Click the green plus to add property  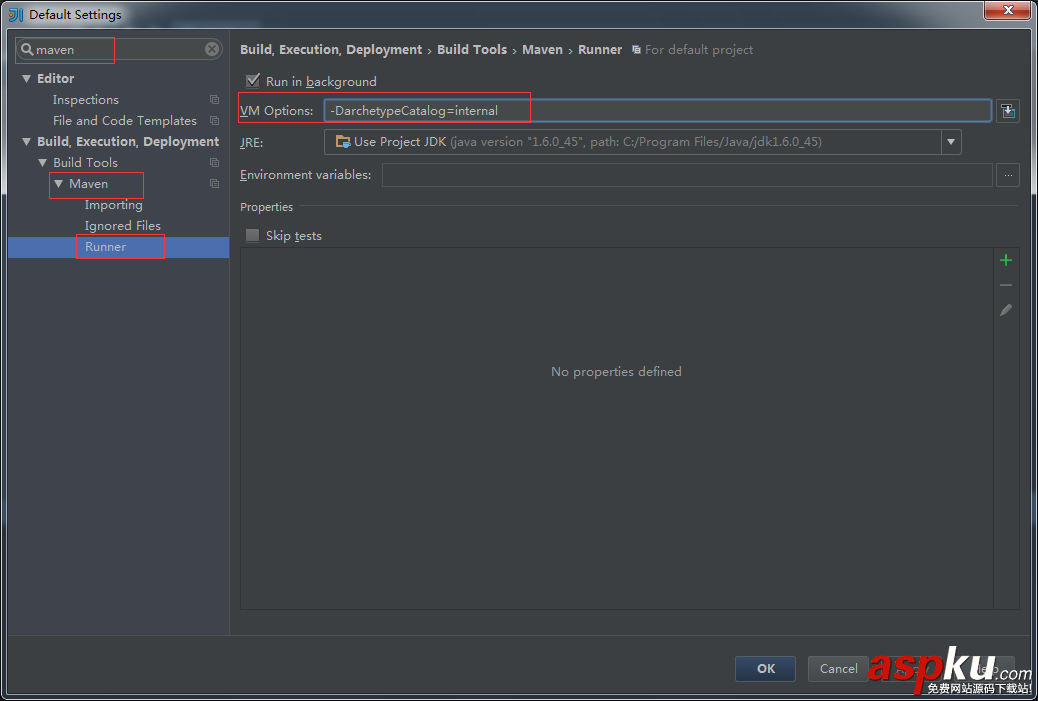(1006, 260)
